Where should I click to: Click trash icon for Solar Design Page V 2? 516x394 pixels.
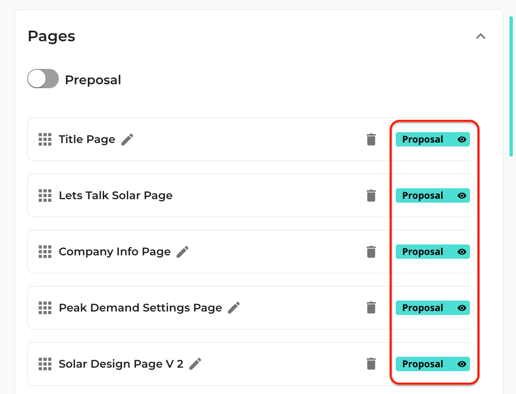pos(371,364)
